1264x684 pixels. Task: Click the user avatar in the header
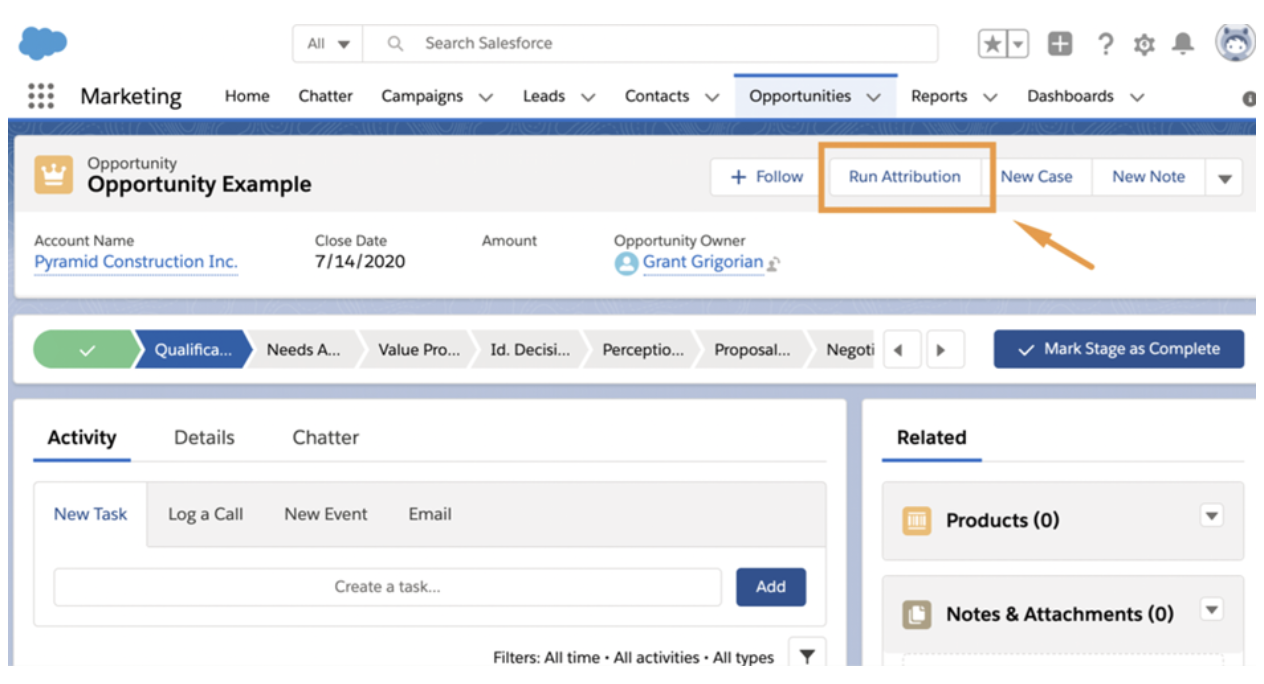[1236, 43]
